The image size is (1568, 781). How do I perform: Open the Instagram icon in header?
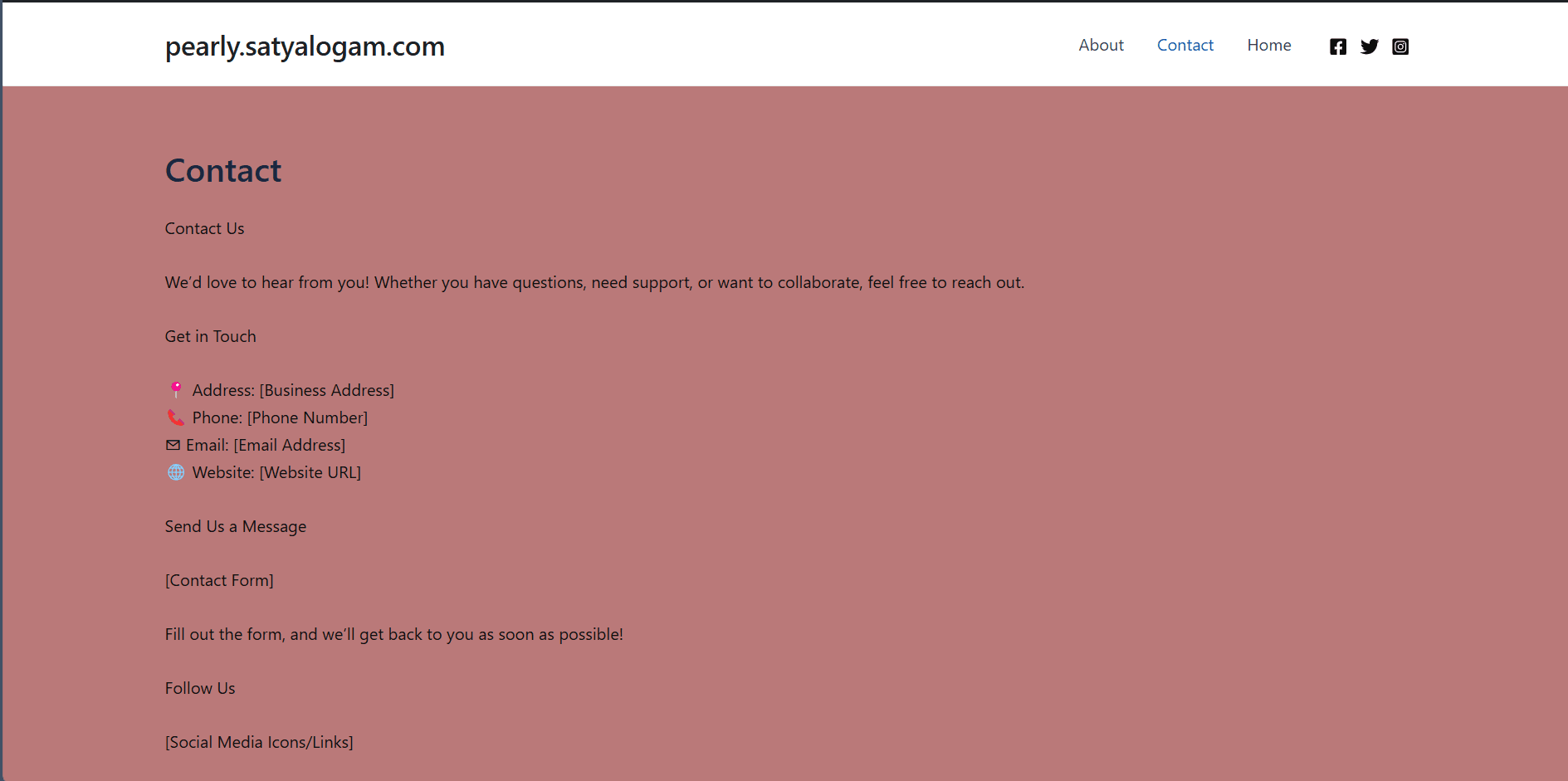(x=1400, y=46)
